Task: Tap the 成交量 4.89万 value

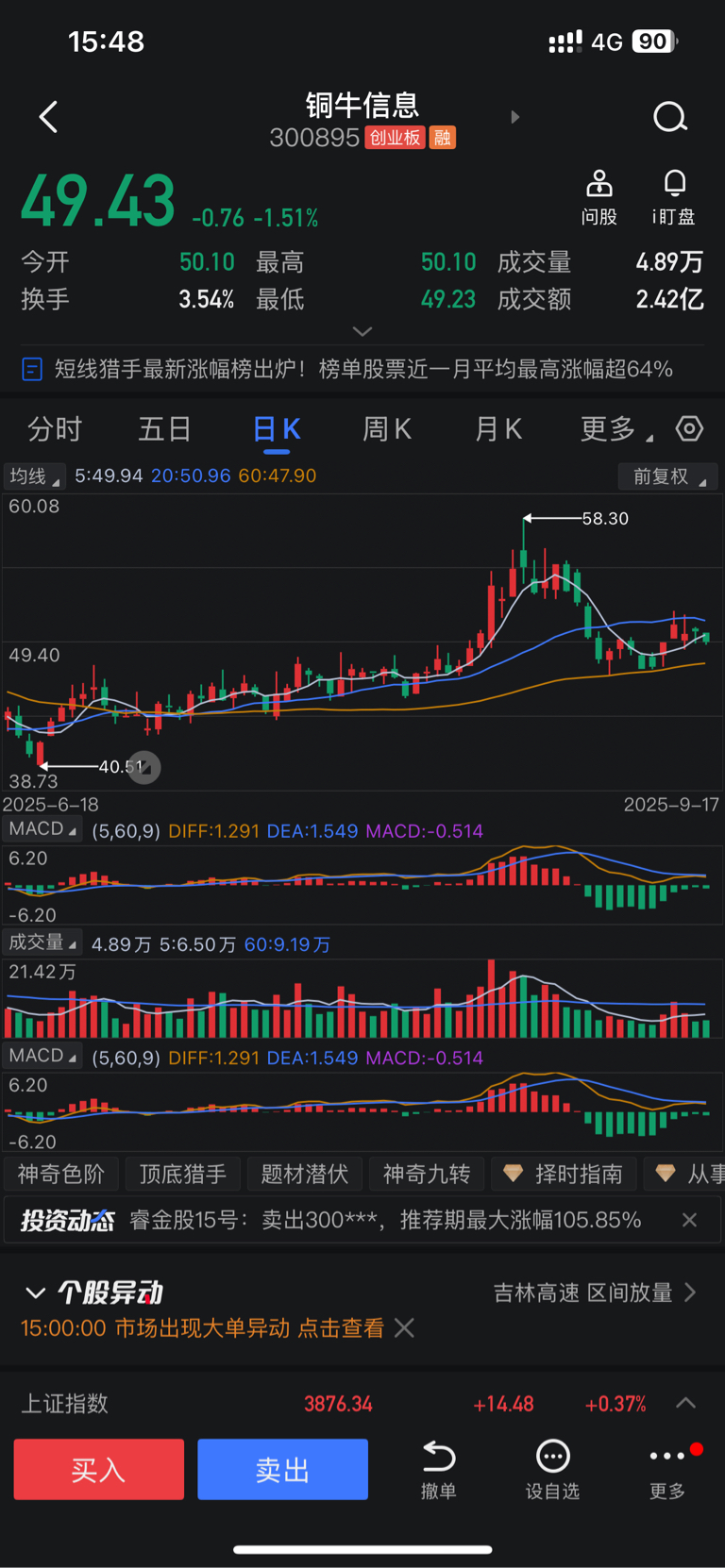Action: (x=669, y=261)
